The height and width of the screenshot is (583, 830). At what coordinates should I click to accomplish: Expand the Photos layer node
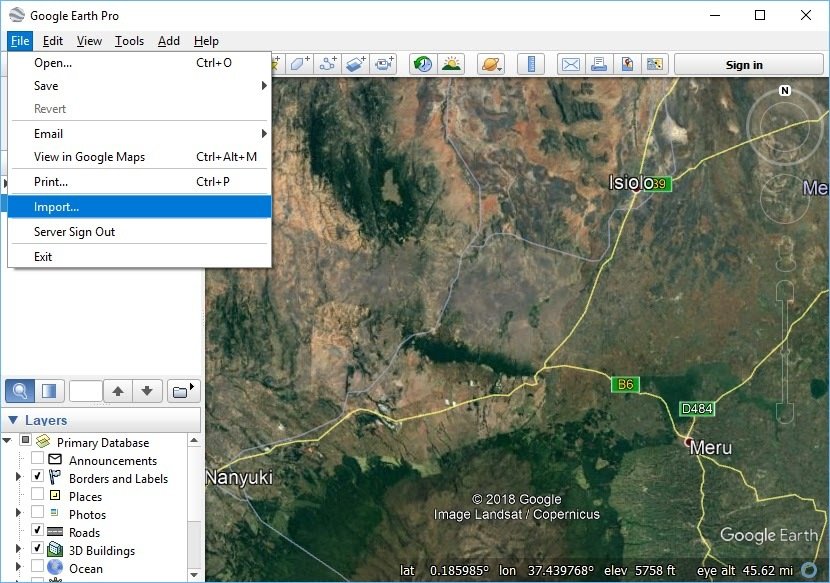pos(18,513)
